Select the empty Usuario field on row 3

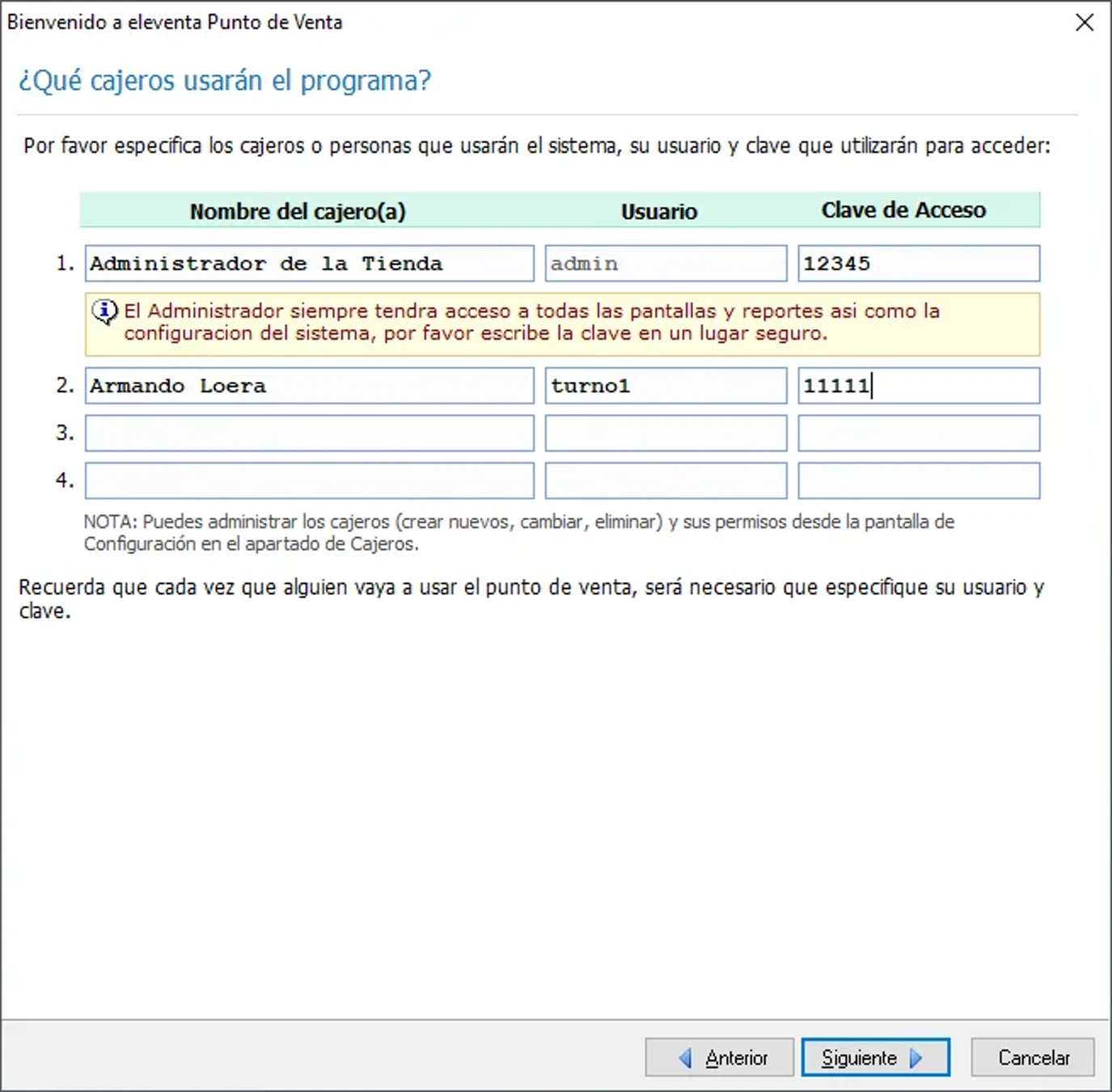(x=666, y=433)
